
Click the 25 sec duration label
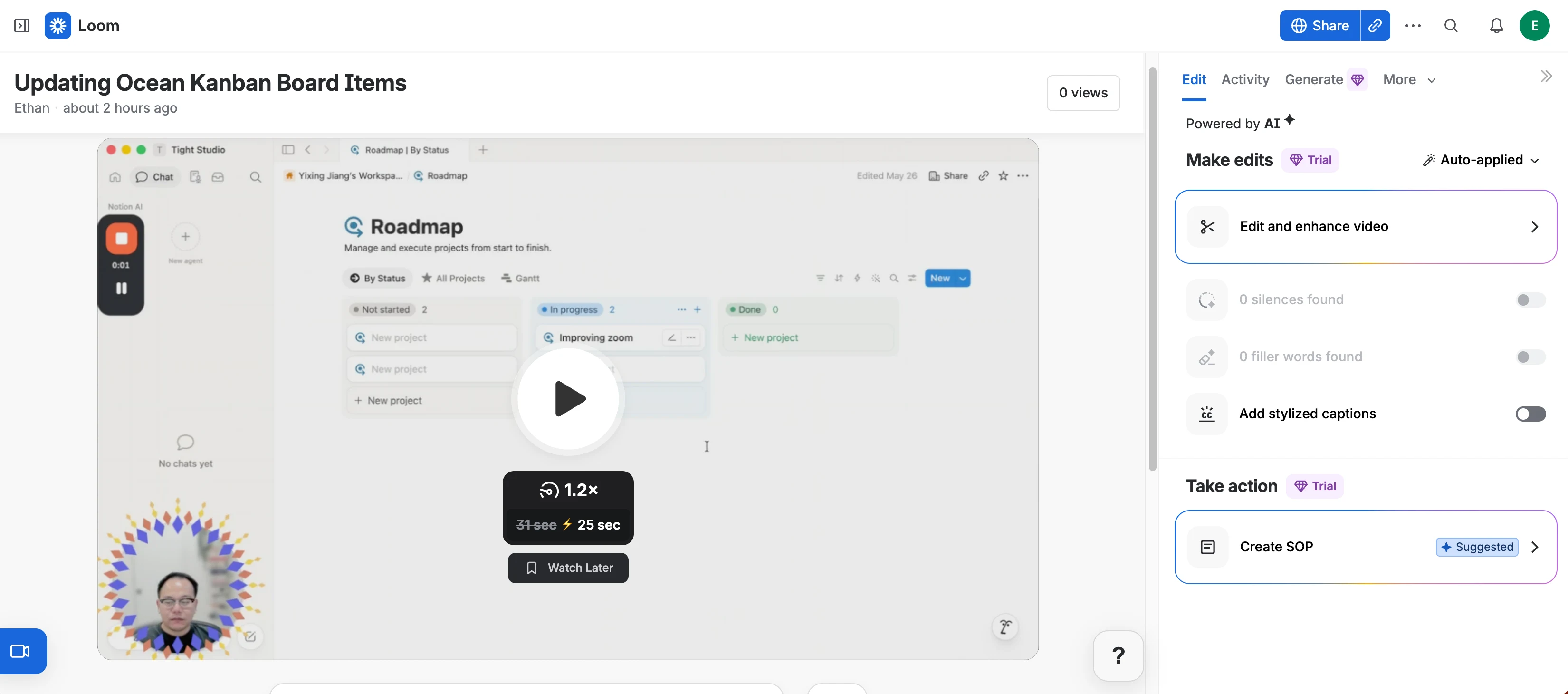coord(599,525)
